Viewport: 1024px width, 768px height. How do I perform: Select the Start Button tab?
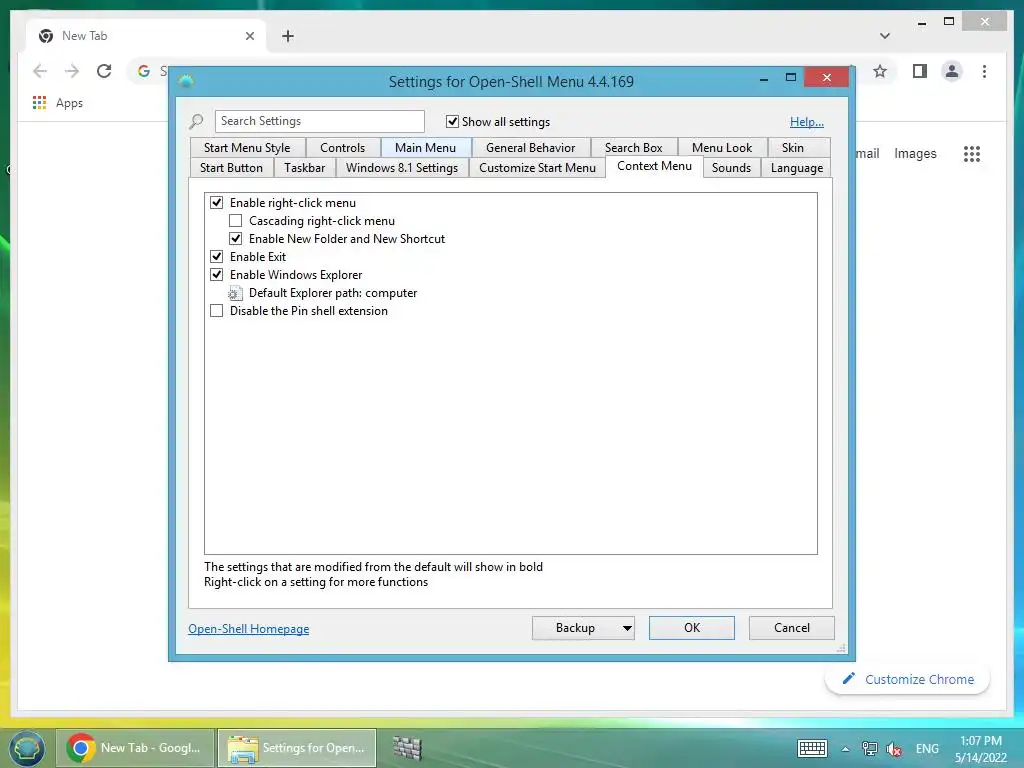231,168
